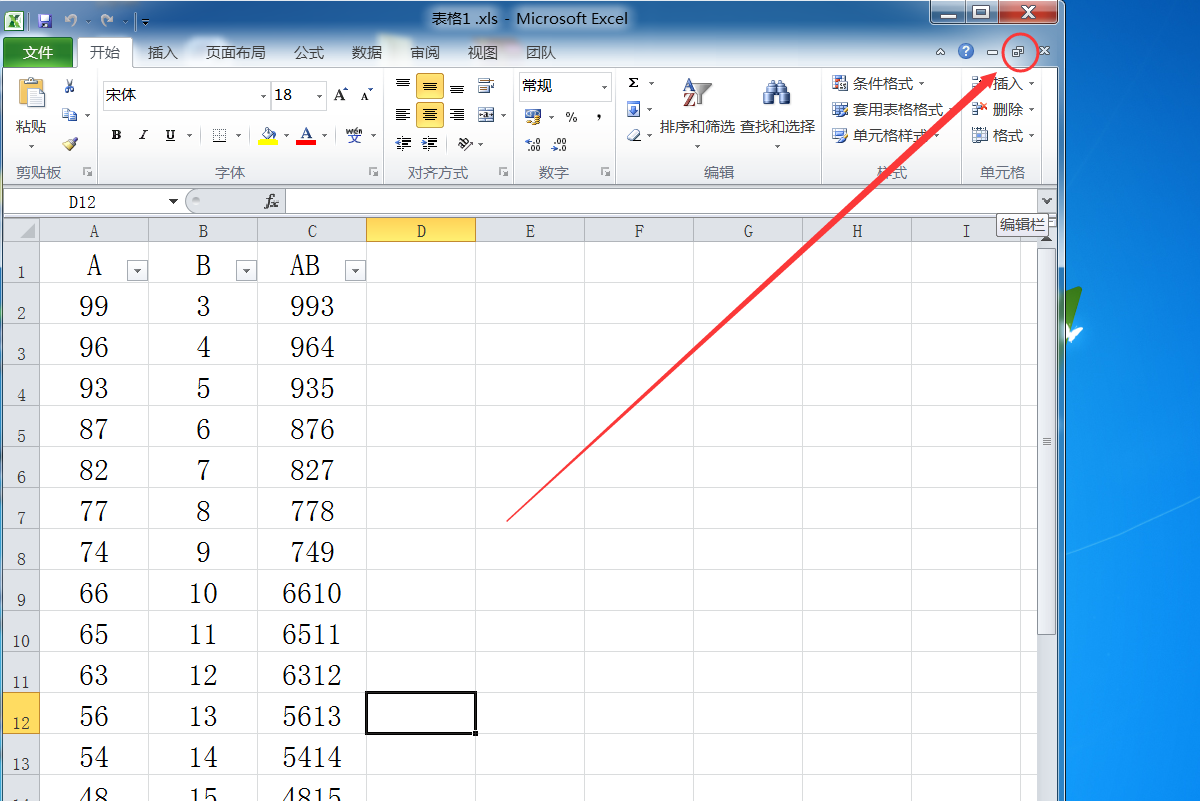Viewport: 1200px width, 801px height.
Task: Open the filter dropdown in AB header cell
Action: pyautogui.click(x=355, y=271)
